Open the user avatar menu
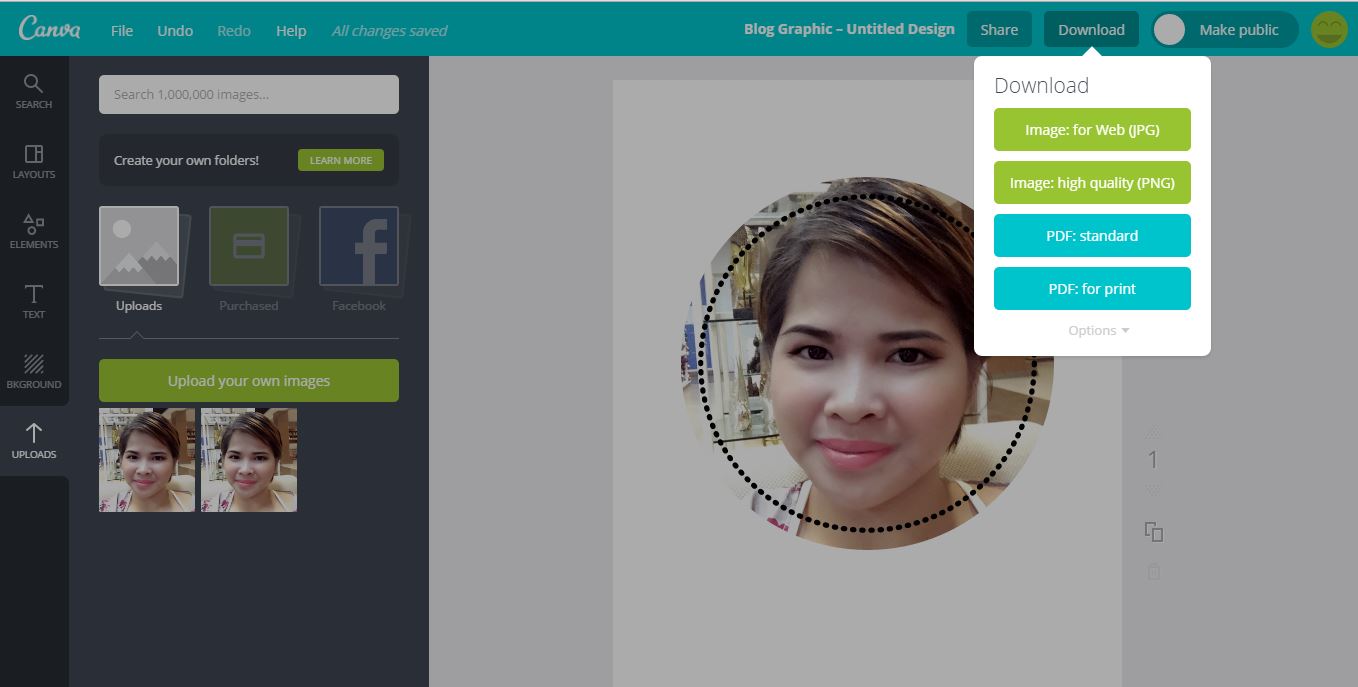Screen dimensions: 1358x687 click(1329, 30)
